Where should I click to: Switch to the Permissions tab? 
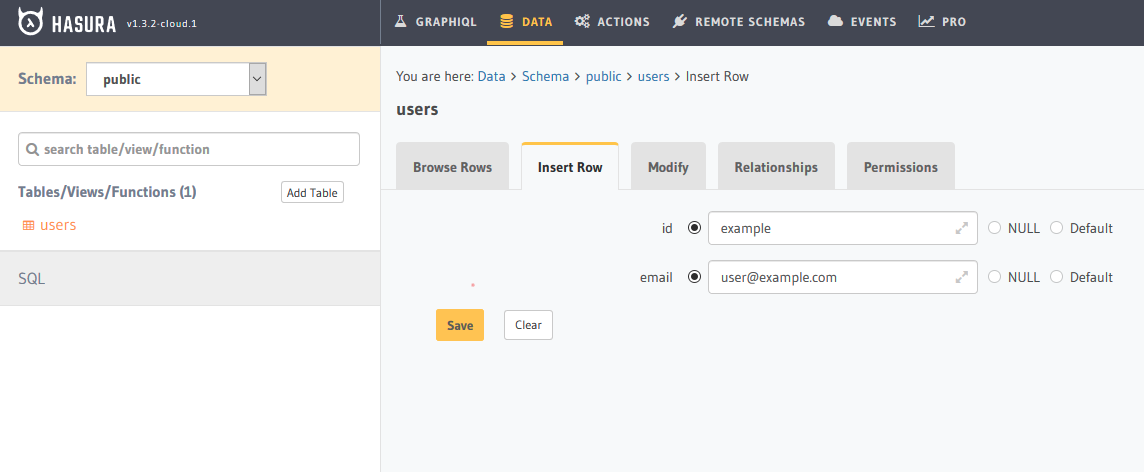pyautogui.click(x=900, y=166)
